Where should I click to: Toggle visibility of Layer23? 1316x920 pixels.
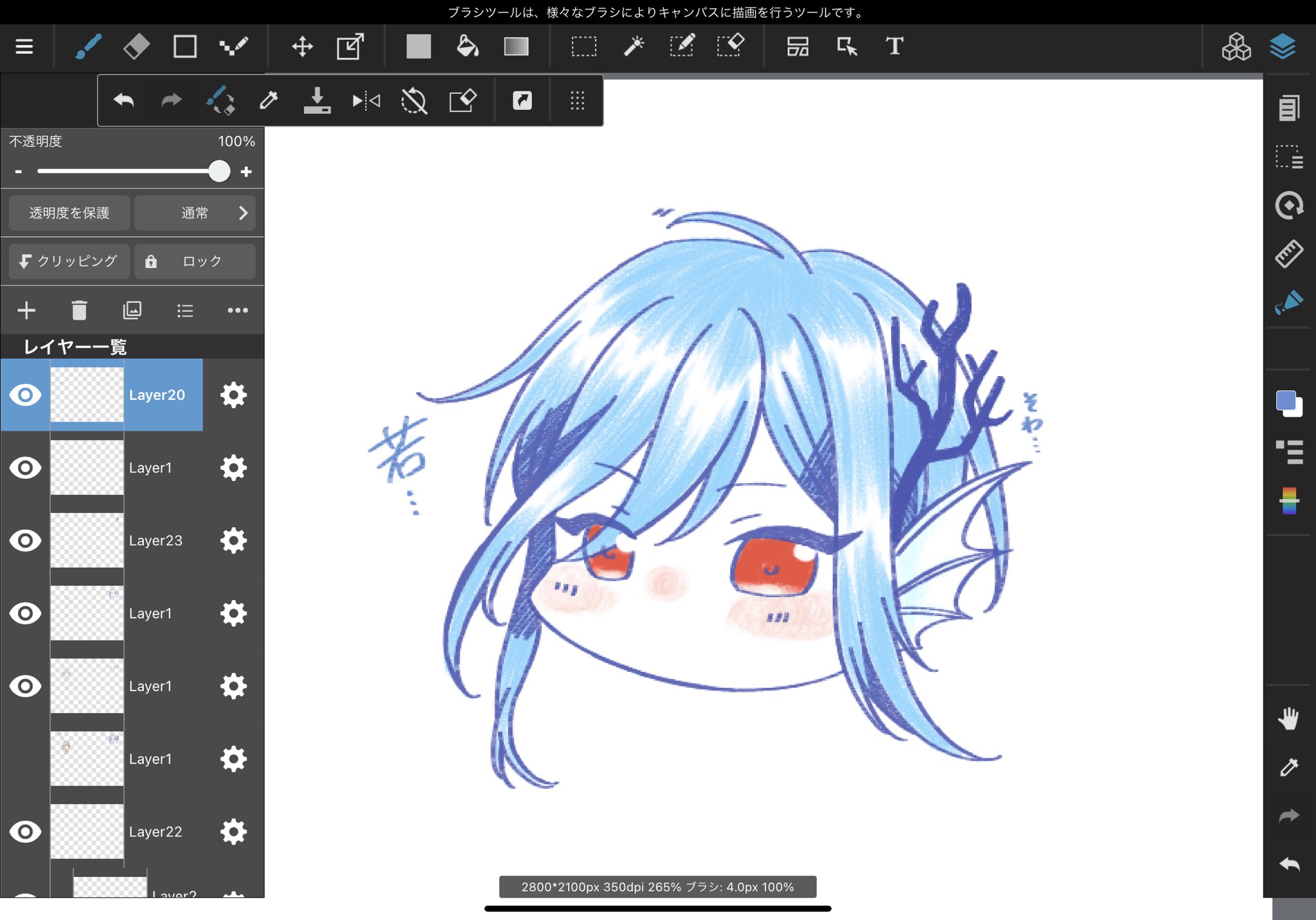(25, 541)
